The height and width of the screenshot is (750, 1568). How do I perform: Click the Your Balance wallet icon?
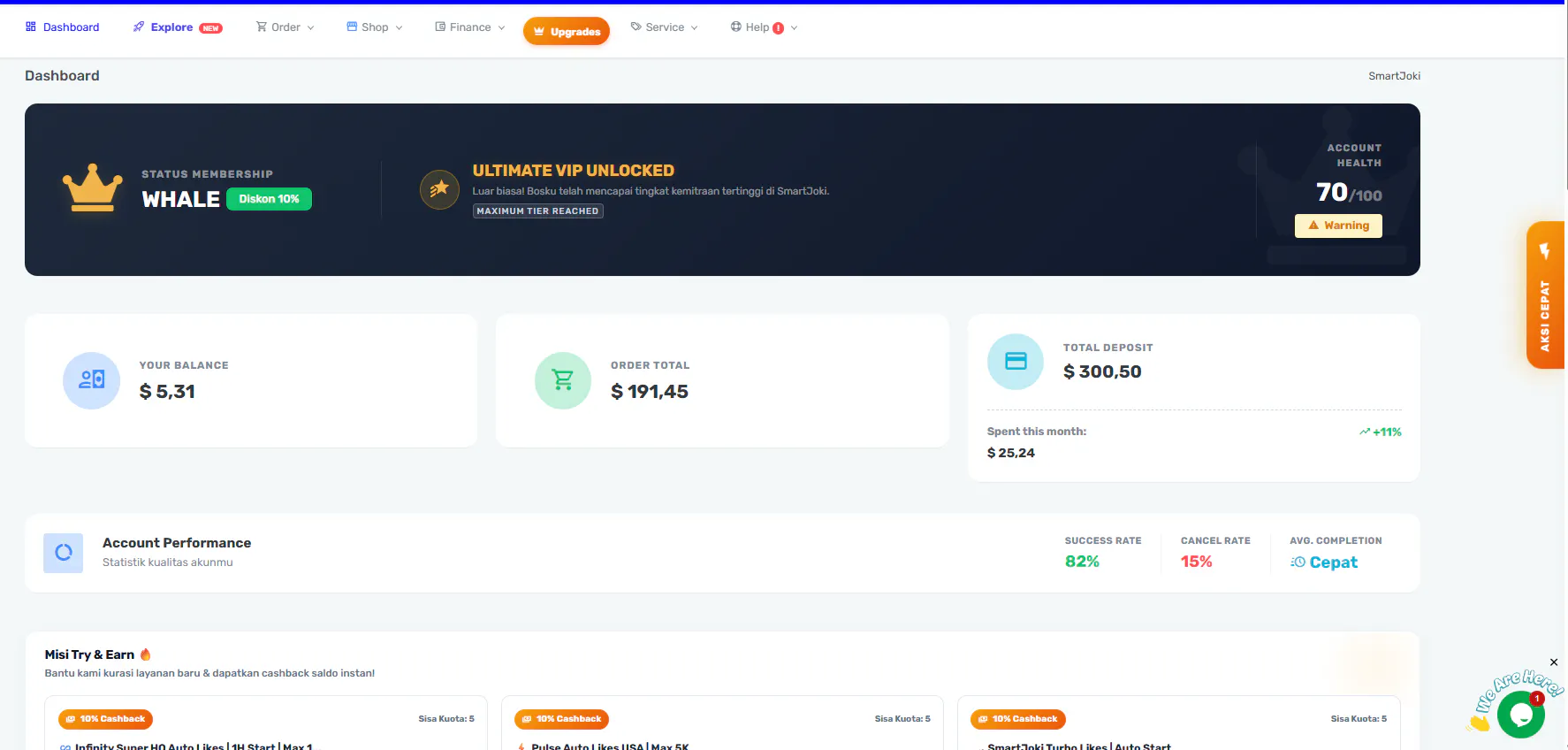tap(91, 380)
